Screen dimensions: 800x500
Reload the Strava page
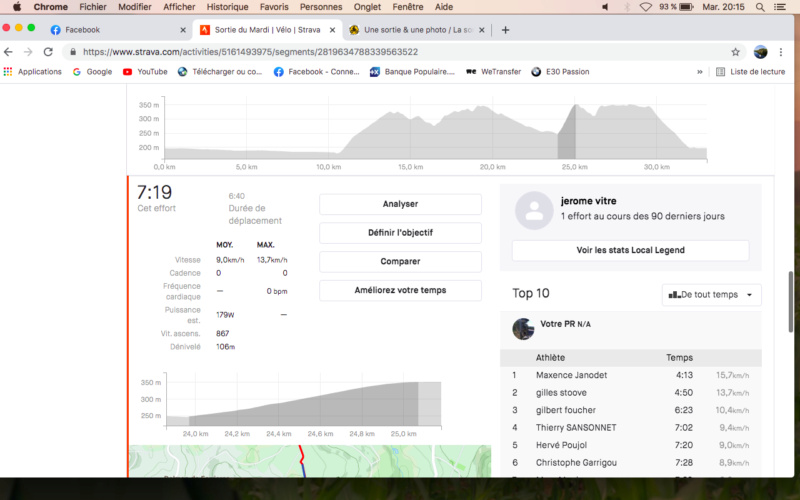pyautogui.click(x=48, y=52)
